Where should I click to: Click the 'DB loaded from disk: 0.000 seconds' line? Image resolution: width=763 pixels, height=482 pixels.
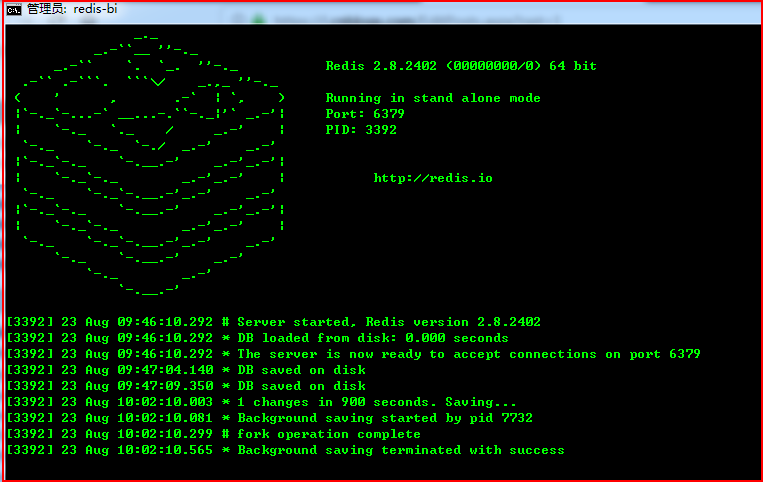pyautogui.click(x=257, y=338)
